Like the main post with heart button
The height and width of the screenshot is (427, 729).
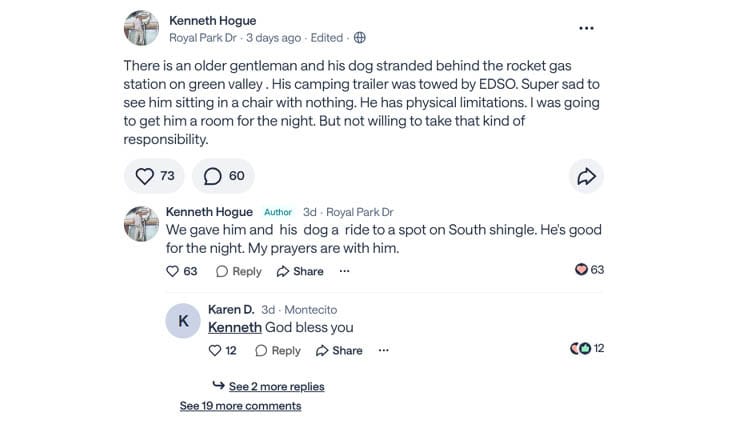(154, 176)
